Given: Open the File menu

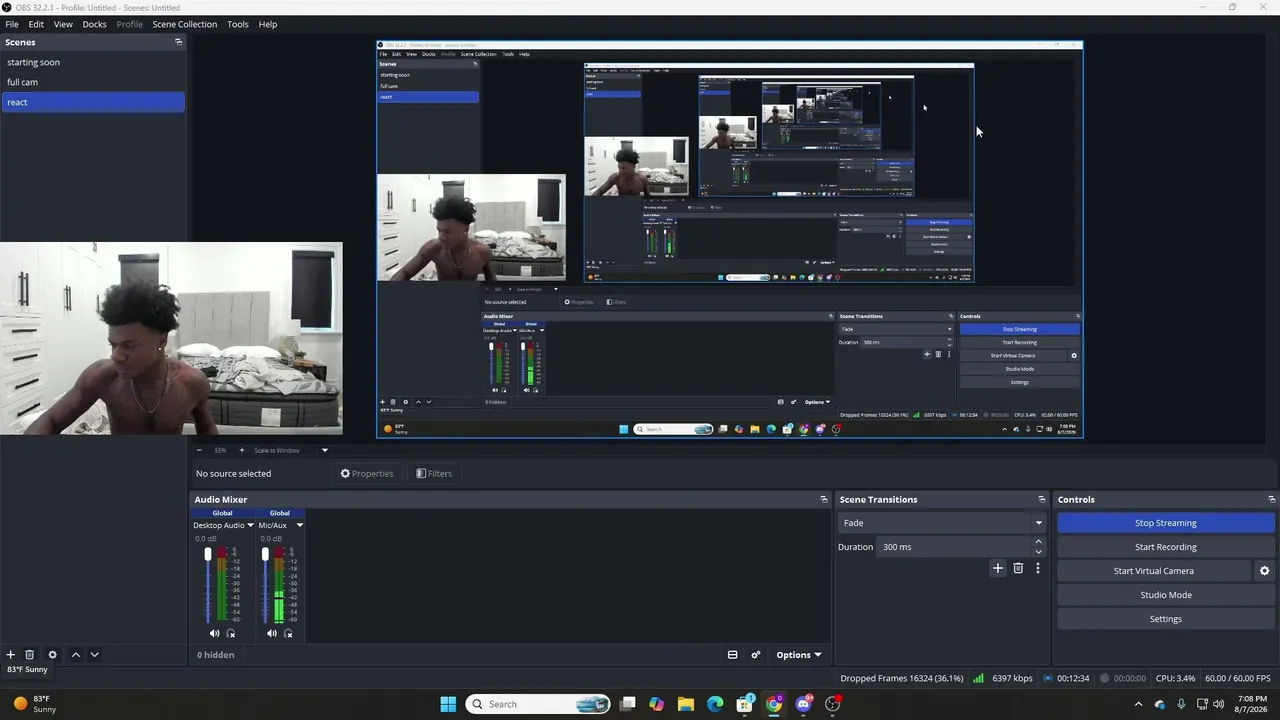Looking at the screenshot, I should [x=12, y=24].
